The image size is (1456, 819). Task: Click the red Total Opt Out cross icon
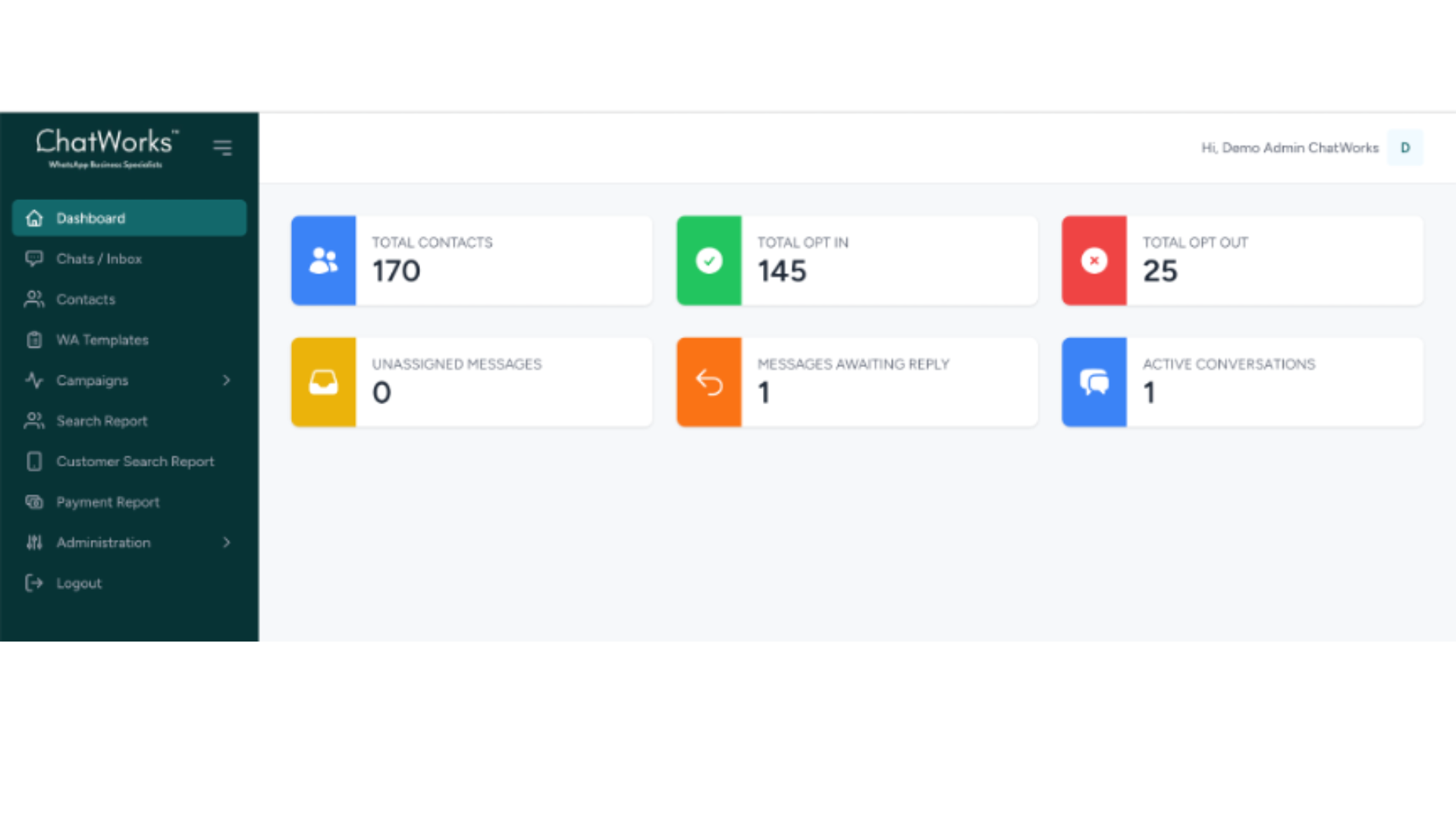point(1094,261)
